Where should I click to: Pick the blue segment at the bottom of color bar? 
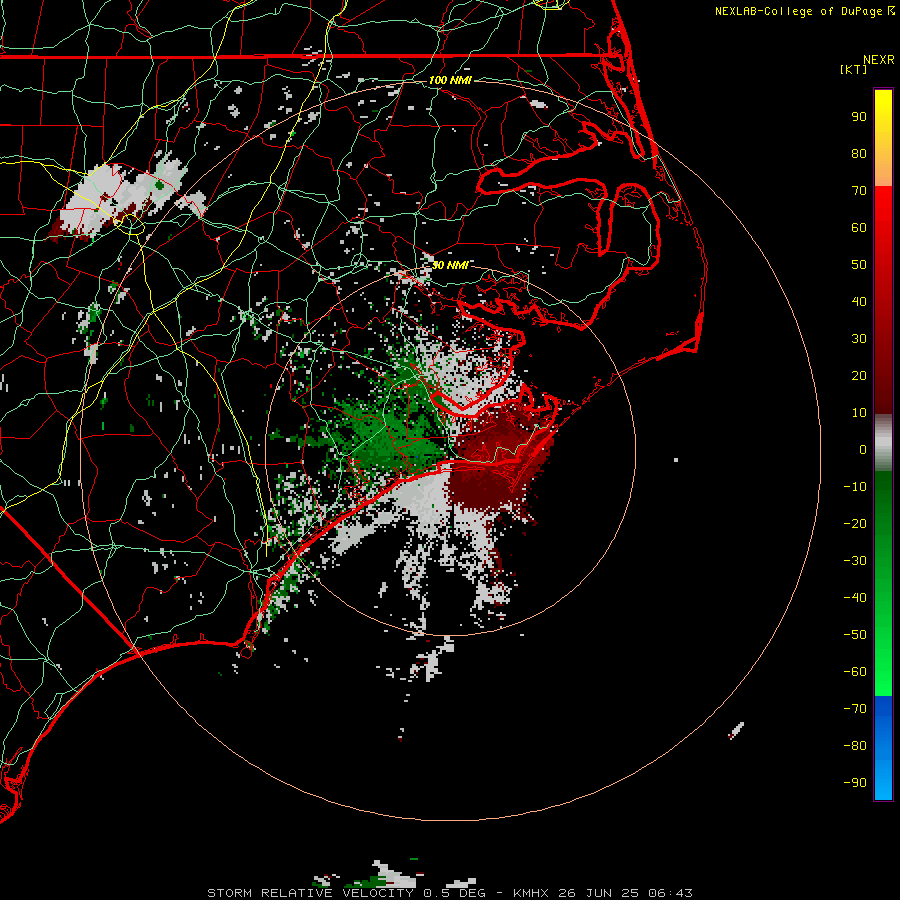[883, 747]
